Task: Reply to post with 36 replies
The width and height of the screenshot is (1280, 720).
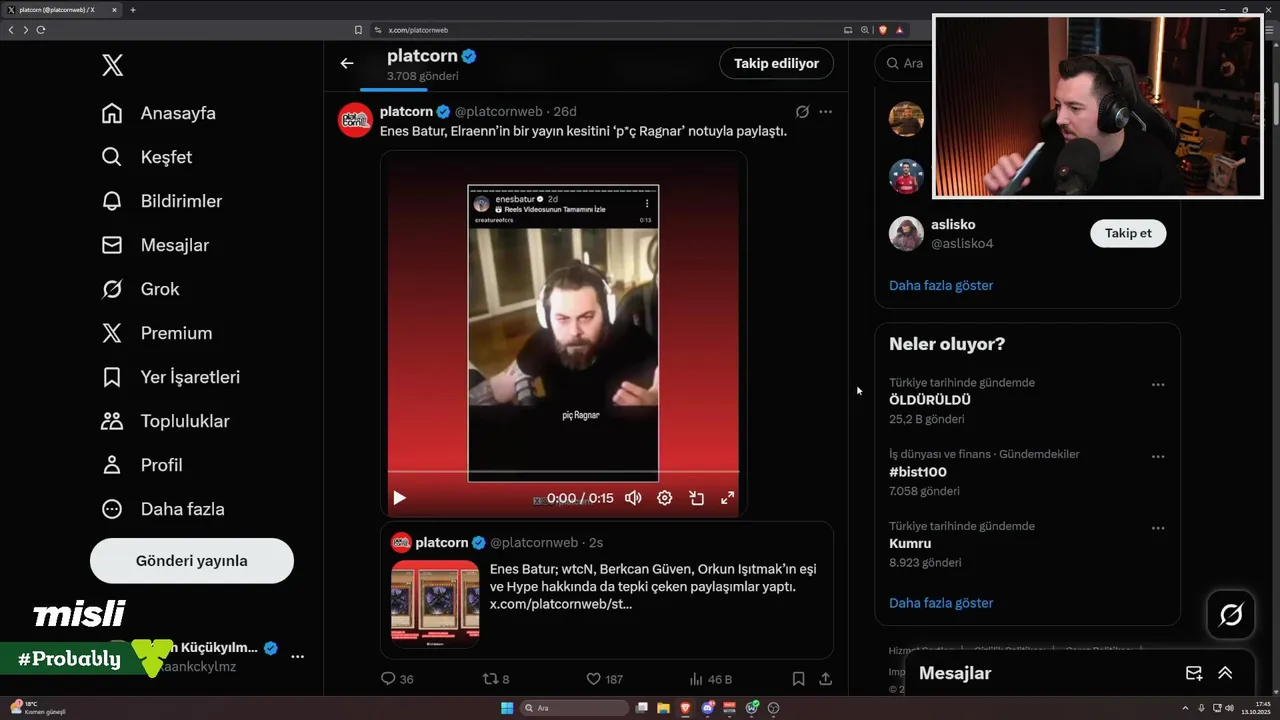Action: click(x=397, y=679)
